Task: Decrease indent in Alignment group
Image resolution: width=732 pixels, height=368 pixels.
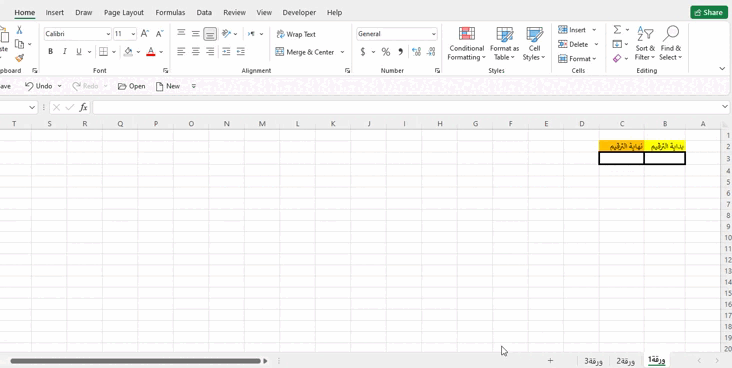Action: pyautogui.click(x=226, y=52)
